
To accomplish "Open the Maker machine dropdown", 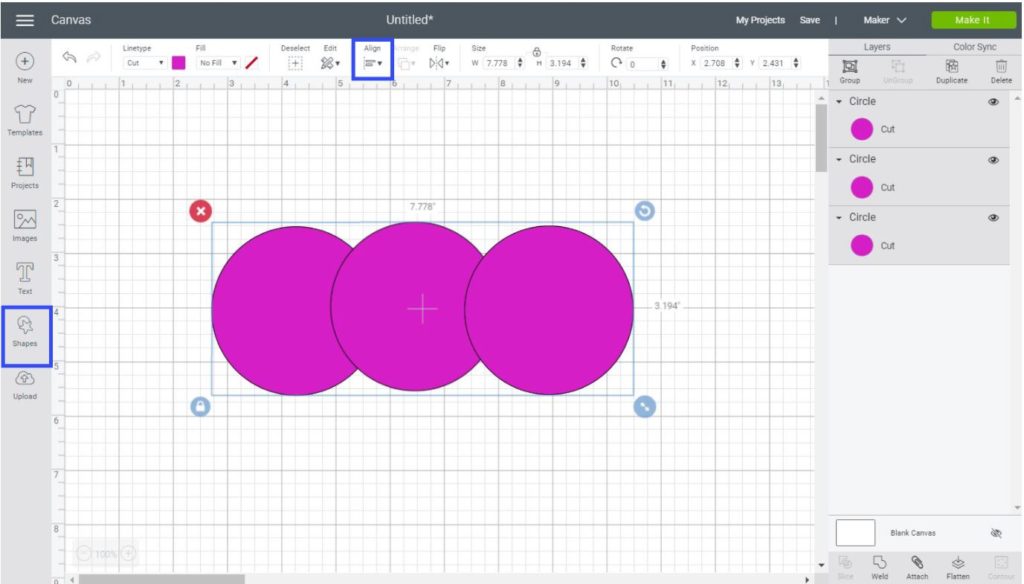I will click(x=885, y=20).
